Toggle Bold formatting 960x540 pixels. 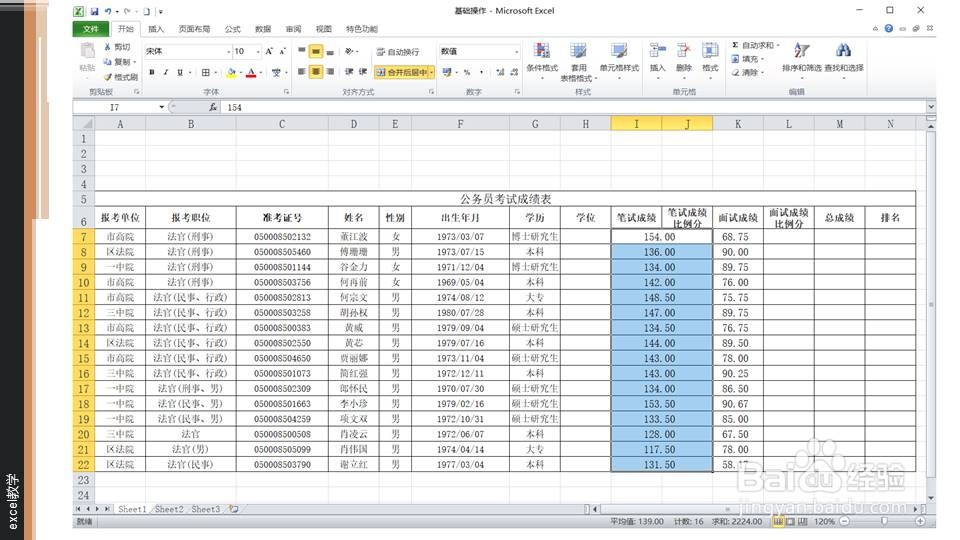click(152, 72)
